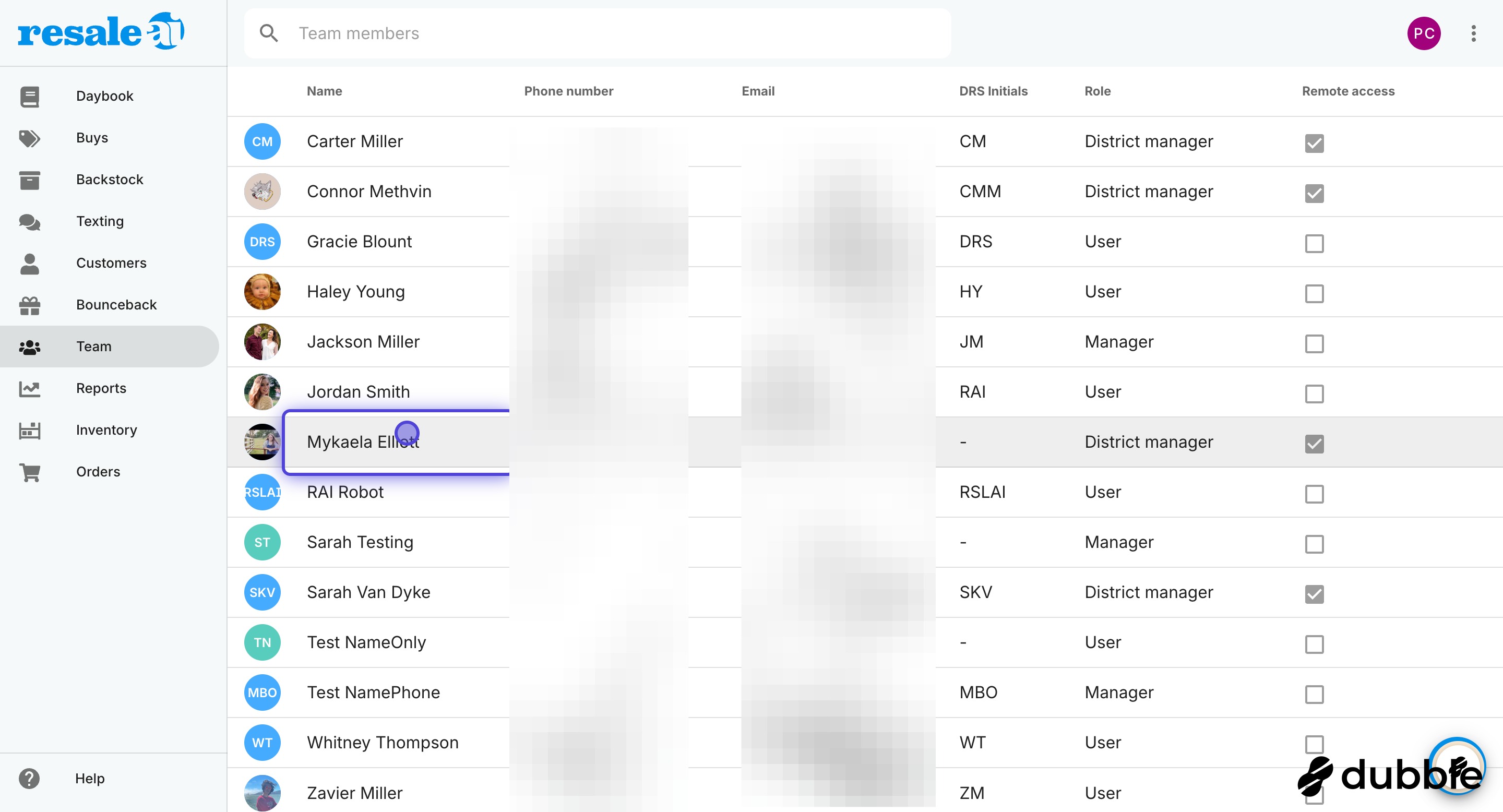Click the resale ai logo
The image size is (1503, 812).
[x=100, y=31]
